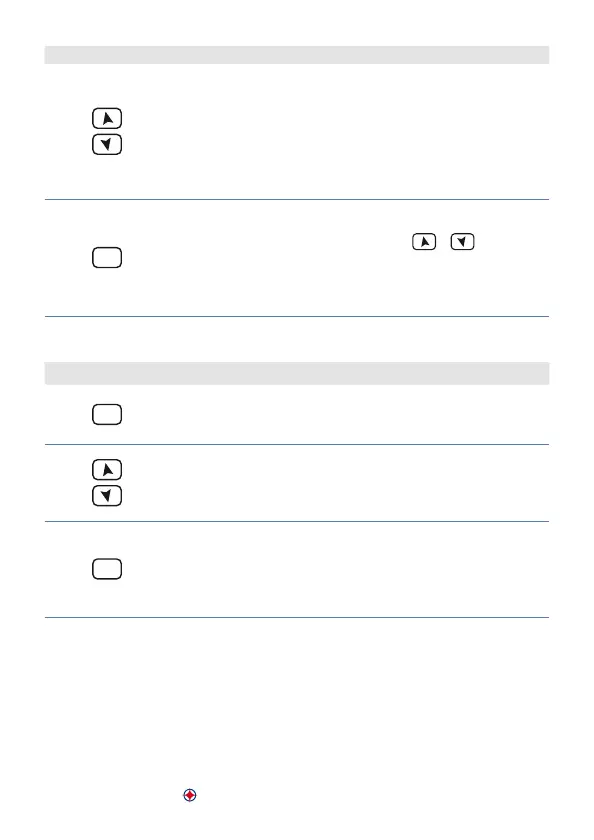The image size is (594, 840).
Task: Click the divider line below the first arrow pair
Action: [297, 199]
